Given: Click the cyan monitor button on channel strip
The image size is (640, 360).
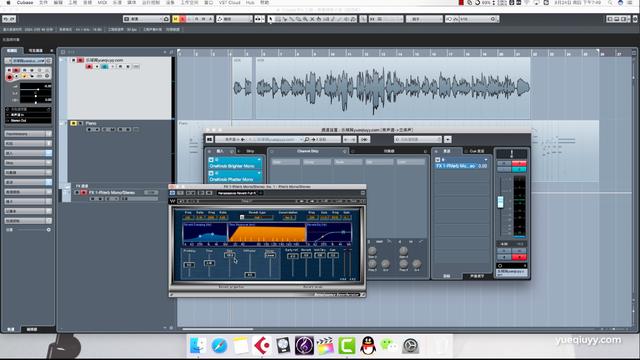Looking at the screenshot, I should [519, 169].
